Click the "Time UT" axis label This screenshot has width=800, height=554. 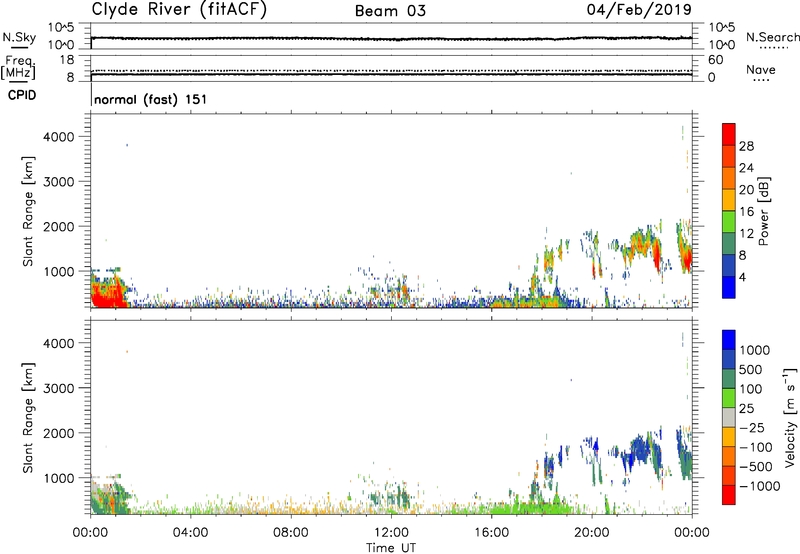[x=391, y=548]
